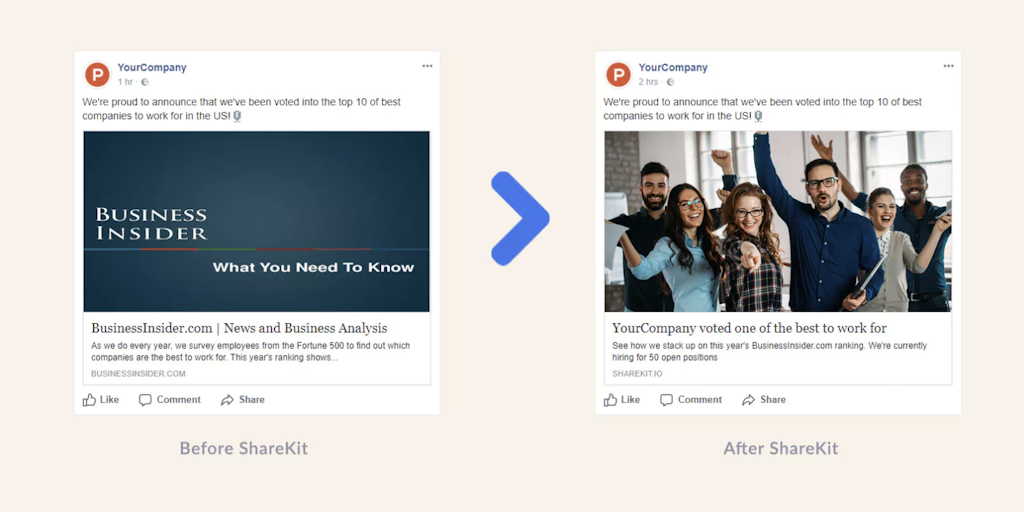Share the After ShareKit post

tap(764, 400)
